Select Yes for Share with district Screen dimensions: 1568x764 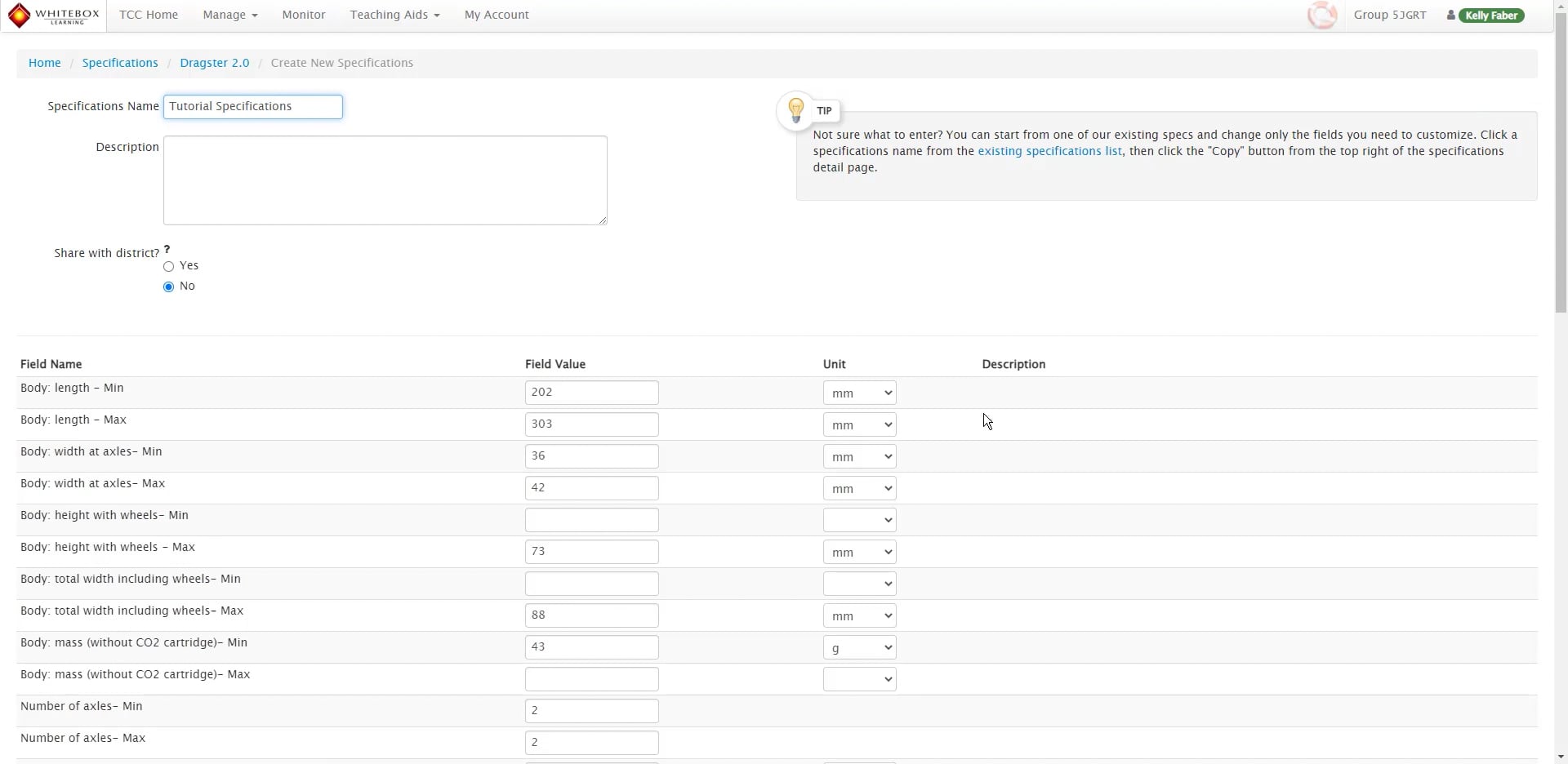tap(167, 266)
